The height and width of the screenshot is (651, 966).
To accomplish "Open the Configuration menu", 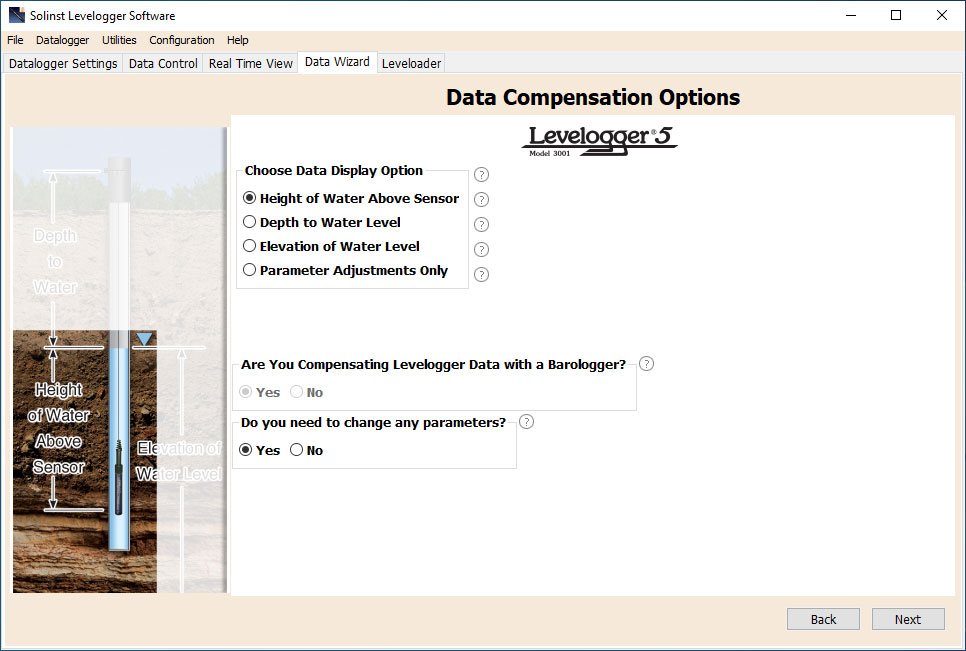I will (x=181, y=40).
